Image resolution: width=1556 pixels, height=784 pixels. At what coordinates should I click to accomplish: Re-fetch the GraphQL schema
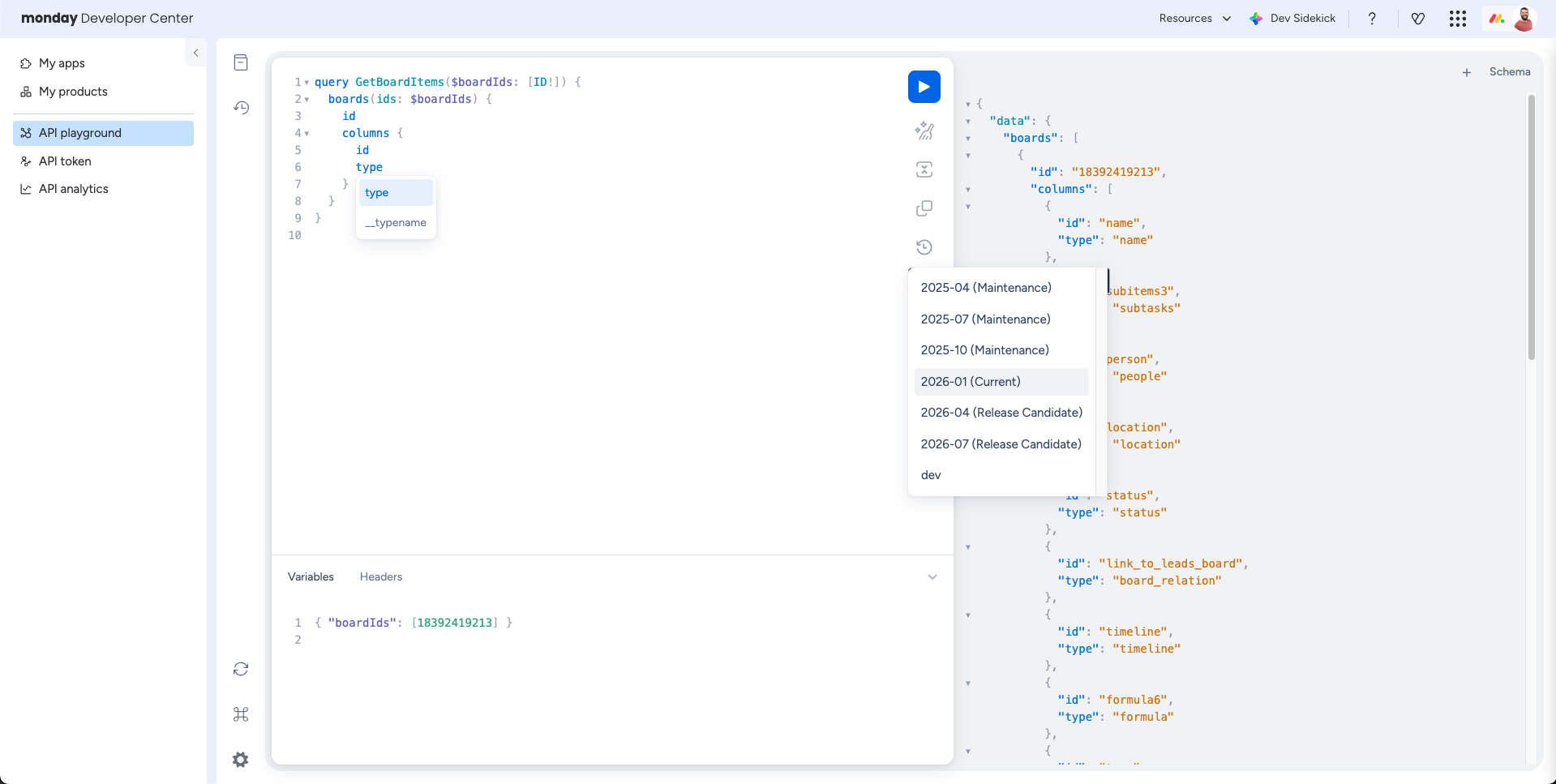click(240, 669)
